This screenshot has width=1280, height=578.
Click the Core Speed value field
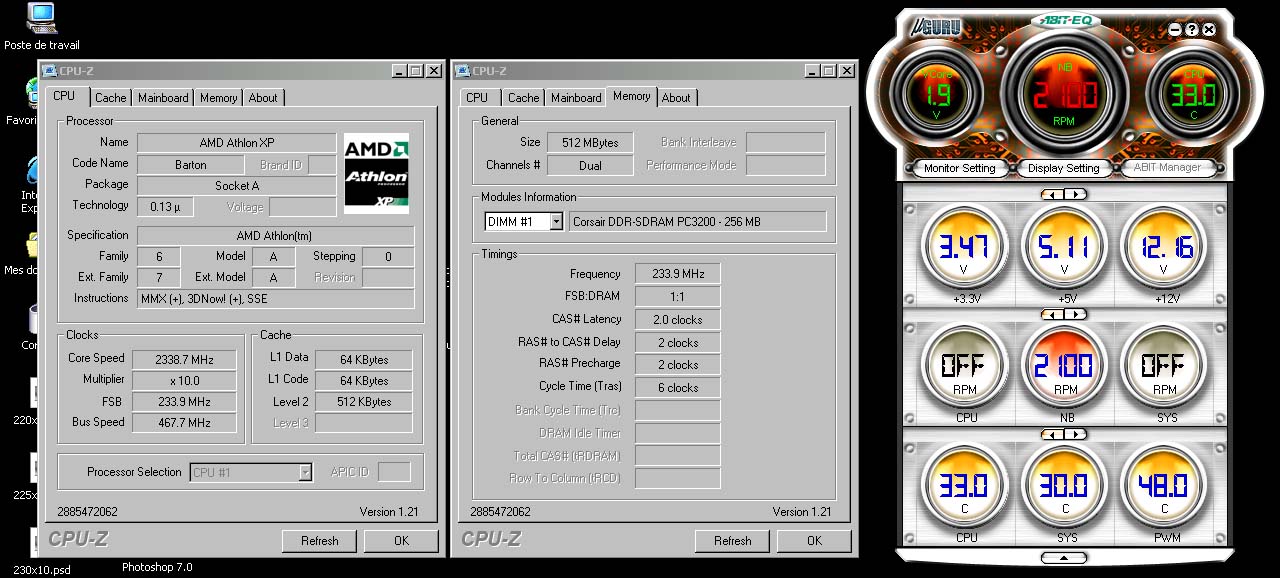click(x=184, y=359)
